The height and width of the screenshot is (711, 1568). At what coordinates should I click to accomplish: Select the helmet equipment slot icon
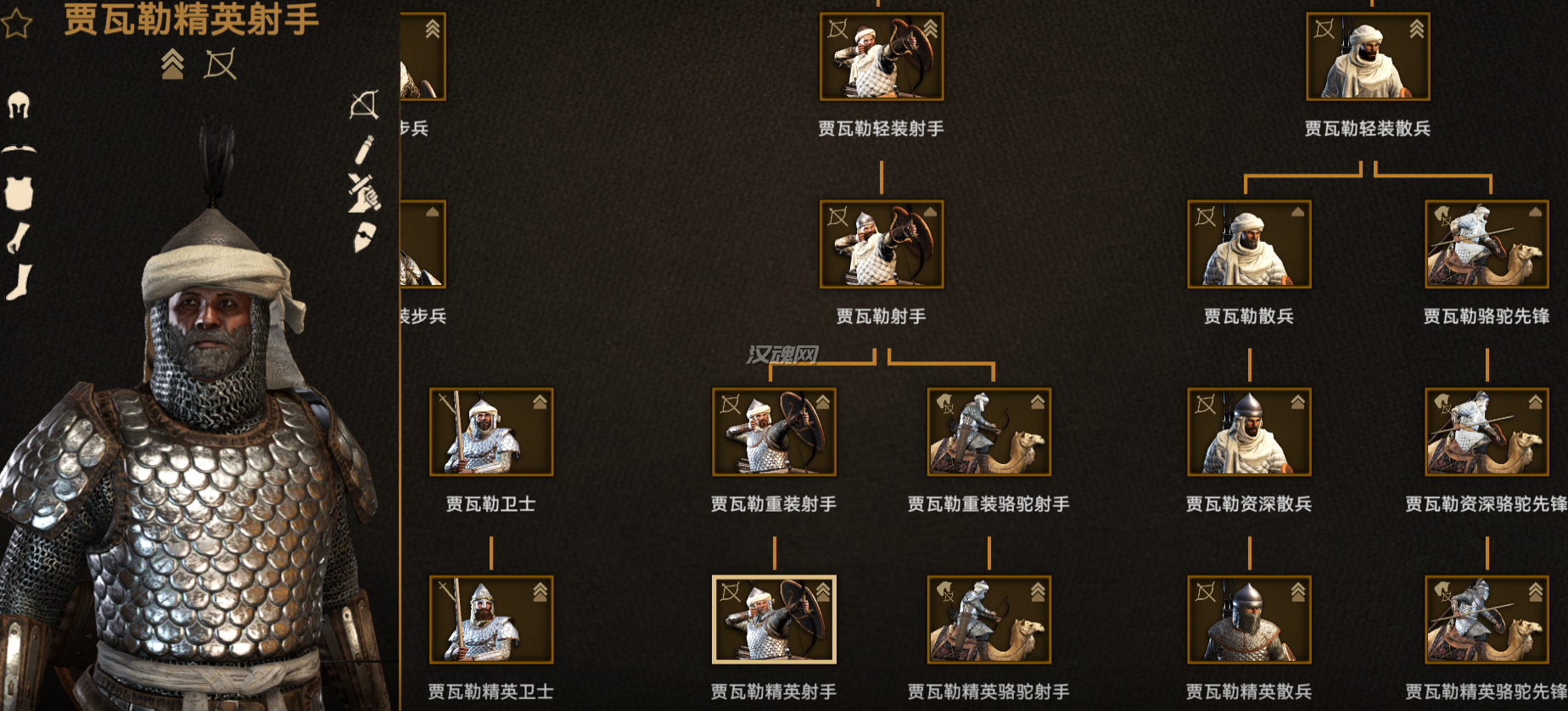tap(19, 105)
